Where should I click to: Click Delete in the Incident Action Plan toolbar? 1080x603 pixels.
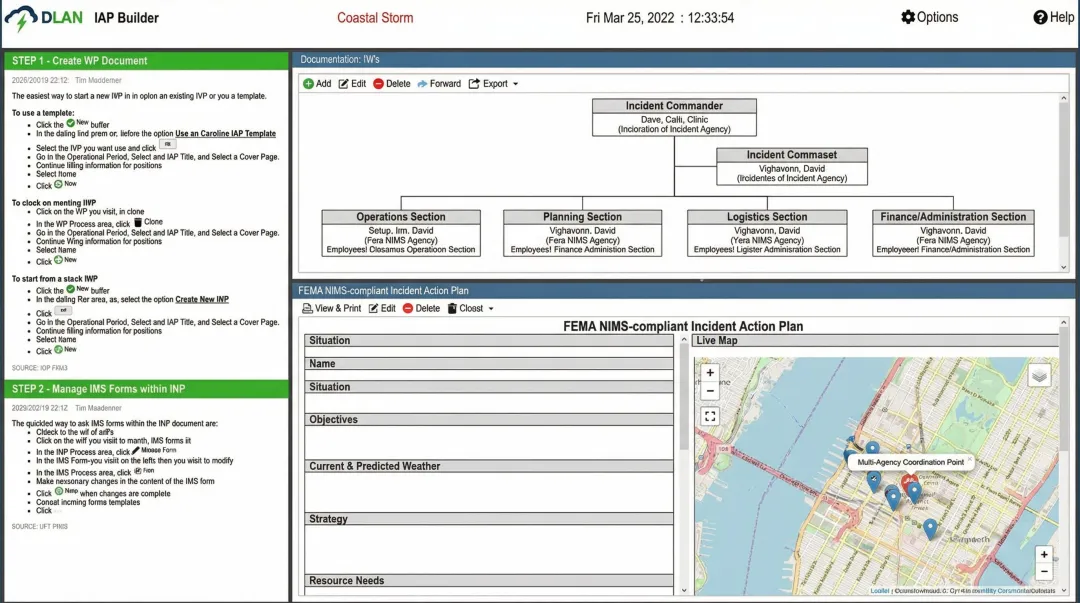coord(421,309)
